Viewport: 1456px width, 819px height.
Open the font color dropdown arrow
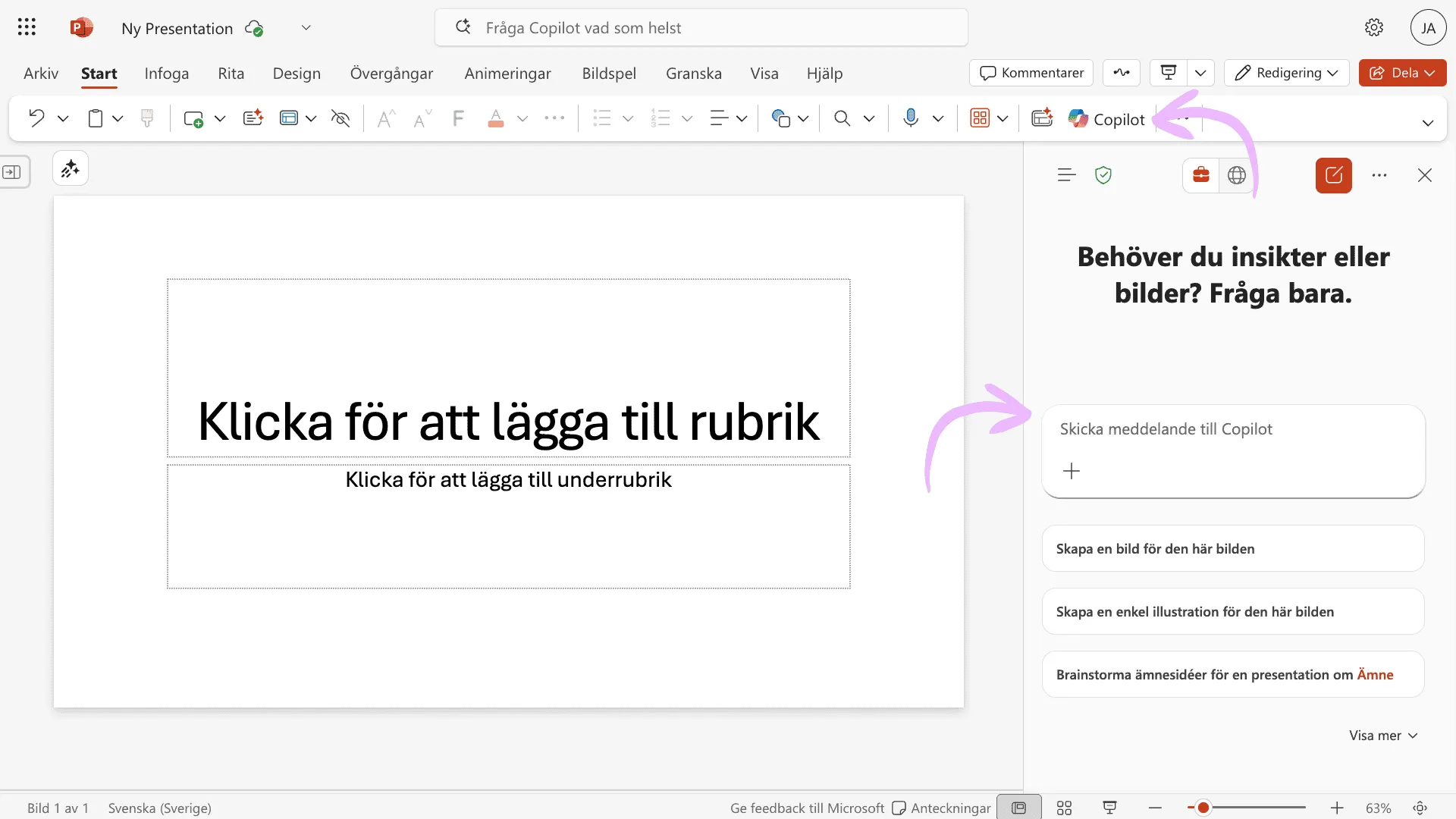click(x=522, y=119)
